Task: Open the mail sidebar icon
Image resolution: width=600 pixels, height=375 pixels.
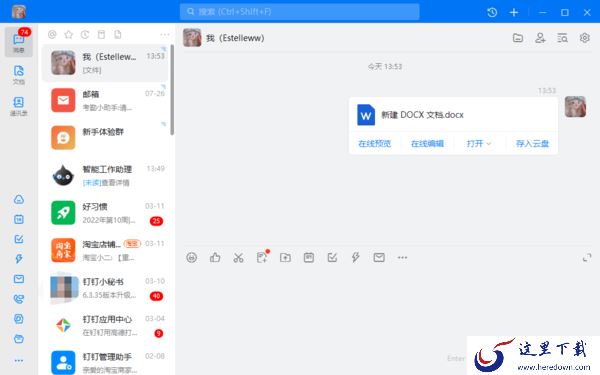Action: pos(19,279)
